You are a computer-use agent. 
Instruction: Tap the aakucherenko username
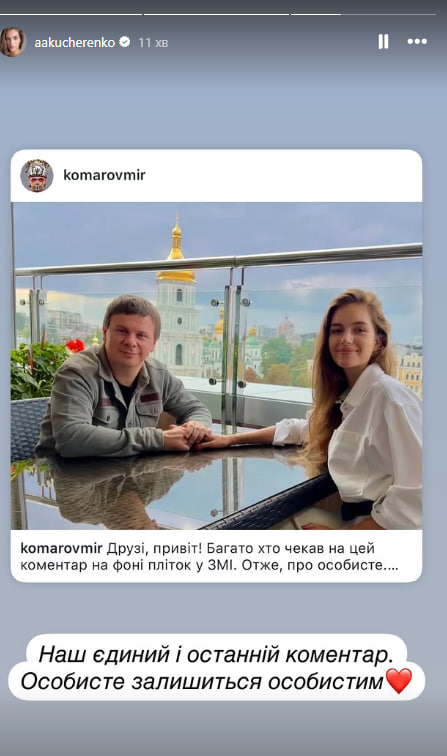74,42
